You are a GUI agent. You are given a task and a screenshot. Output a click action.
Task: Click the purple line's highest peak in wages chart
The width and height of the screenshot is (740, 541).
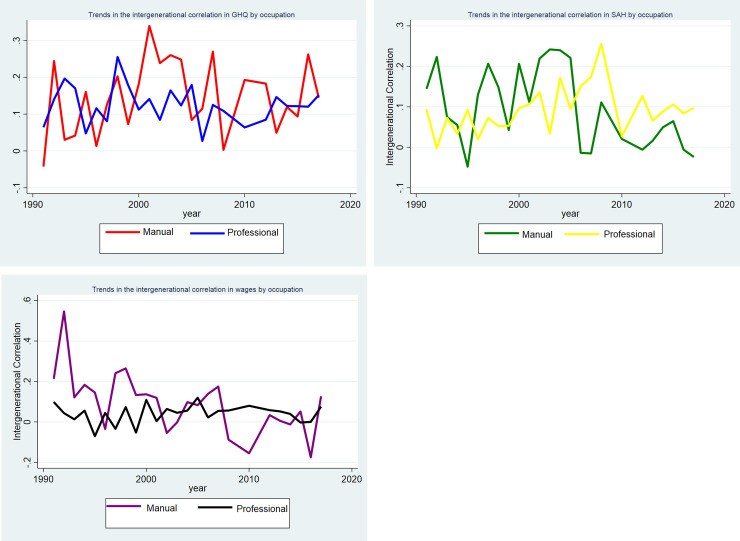tap(64, 312)
